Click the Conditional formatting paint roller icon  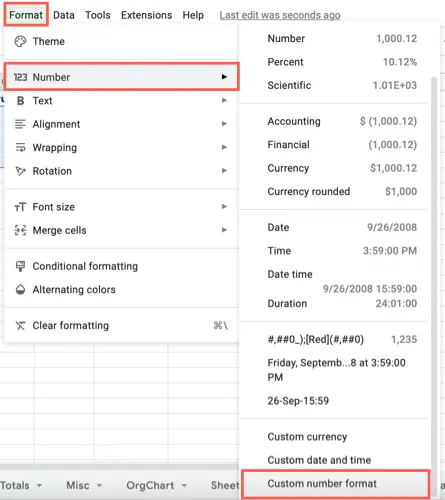[x=20, y=266]
